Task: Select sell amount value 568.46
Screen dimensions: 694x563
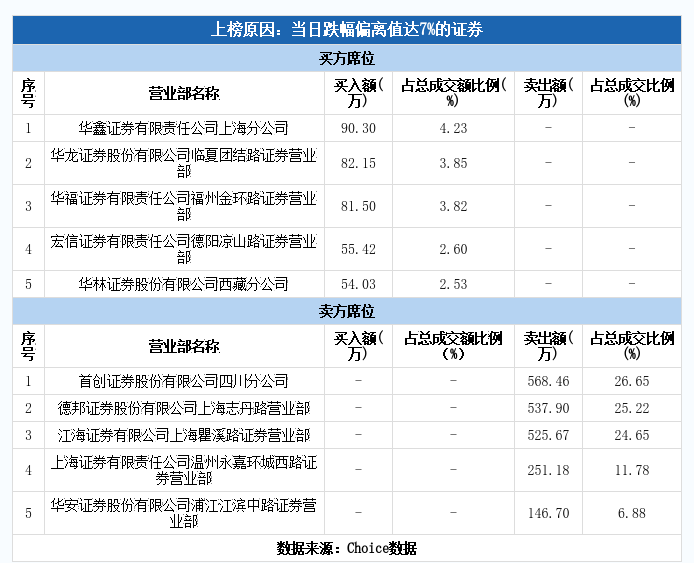Action: click(x=548, y=381)
